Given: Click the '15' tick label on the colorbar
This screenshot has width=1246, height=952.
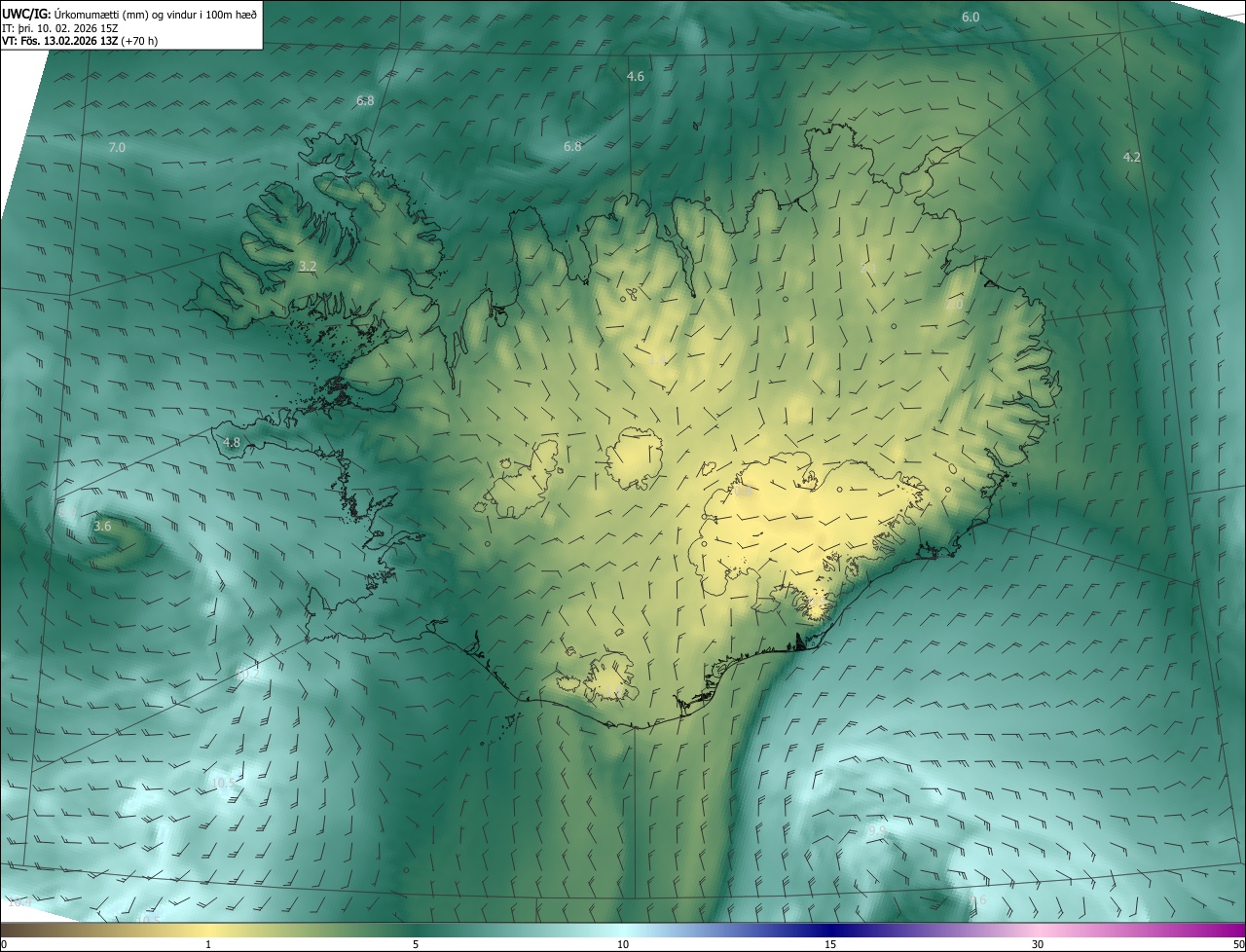Looking at the screenshot, I should [x=830, y=944].
